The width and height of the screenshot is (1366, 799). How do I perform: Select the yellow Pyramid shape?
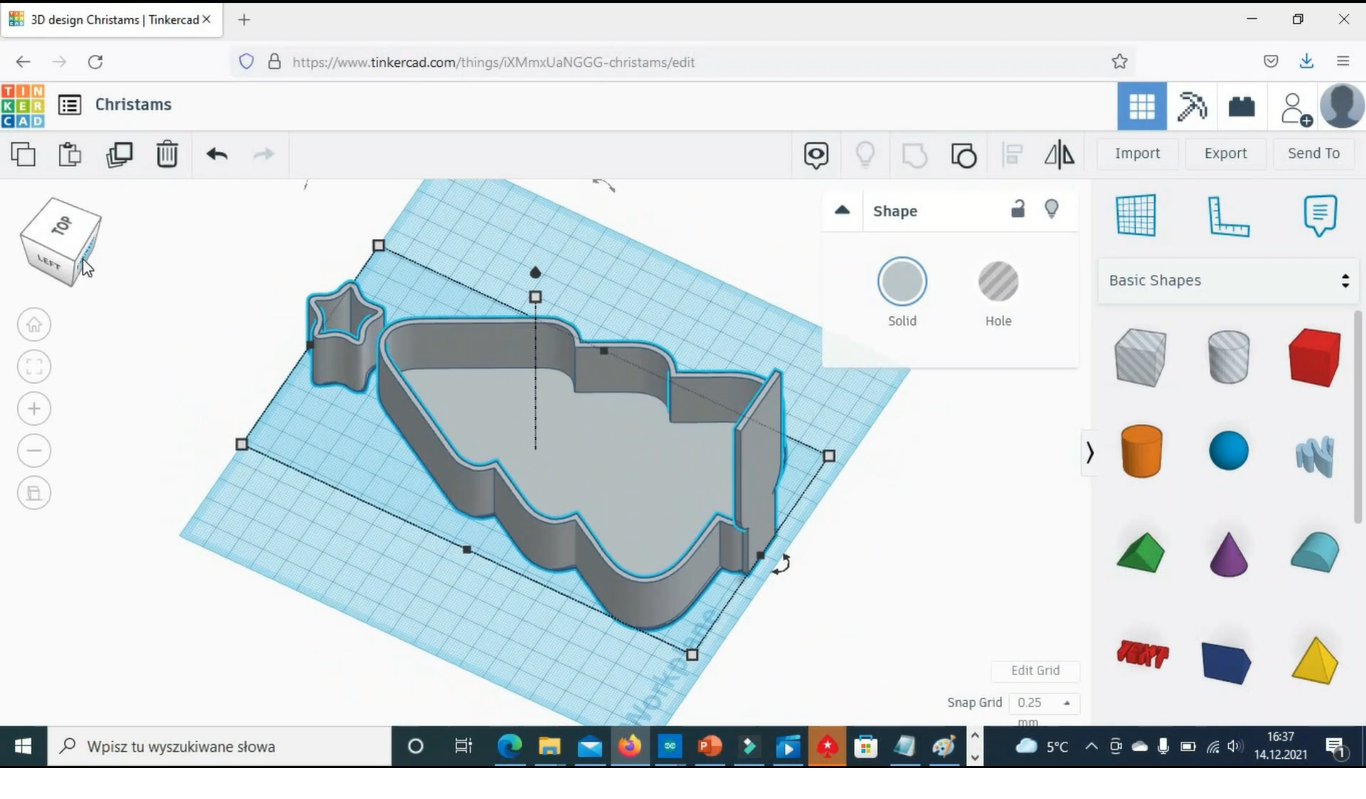[1315, 660]
